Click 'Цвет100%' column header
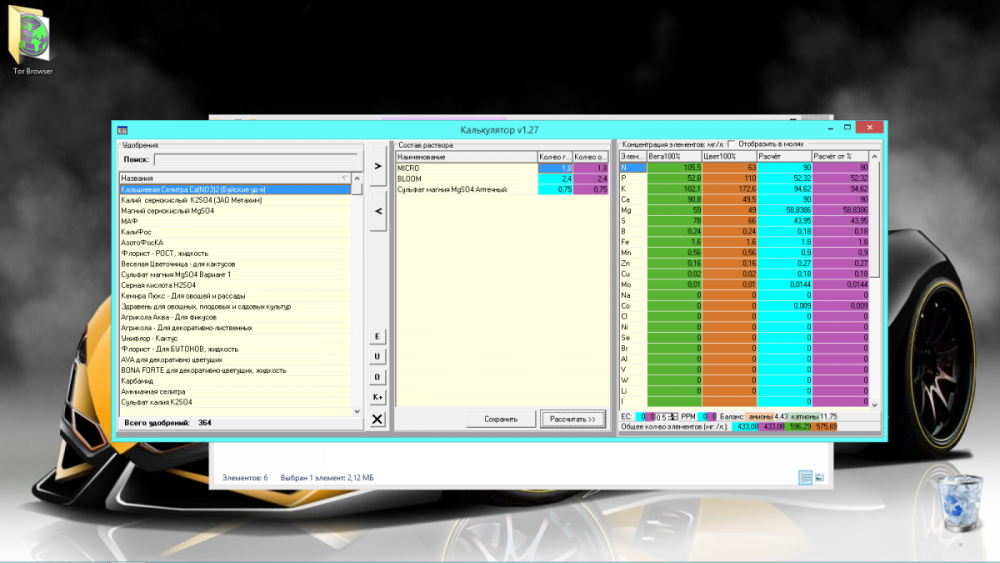This screenshot has height=563, width=1000. pos(729,156)
